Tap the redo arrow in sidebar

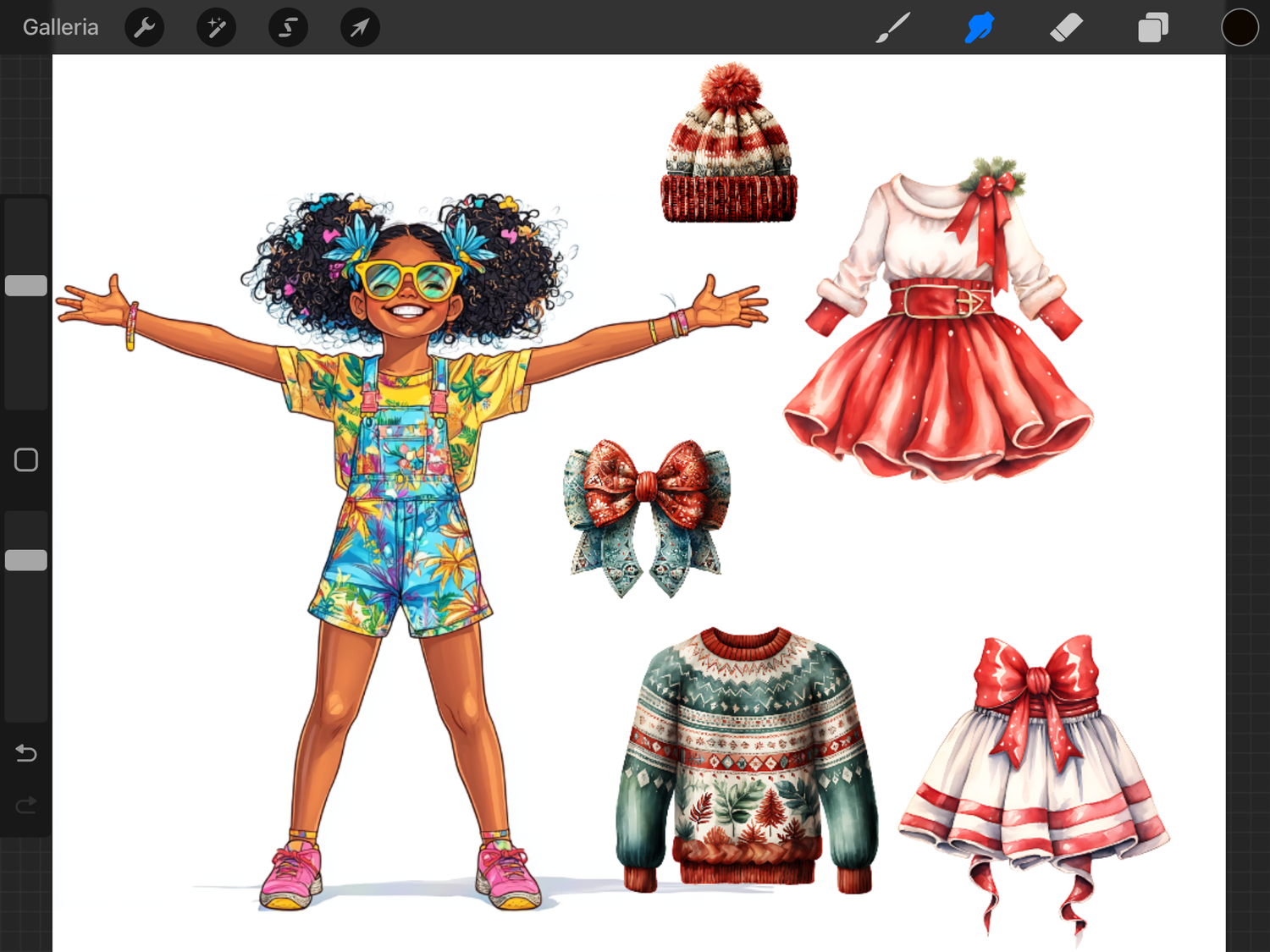(26, 805)
